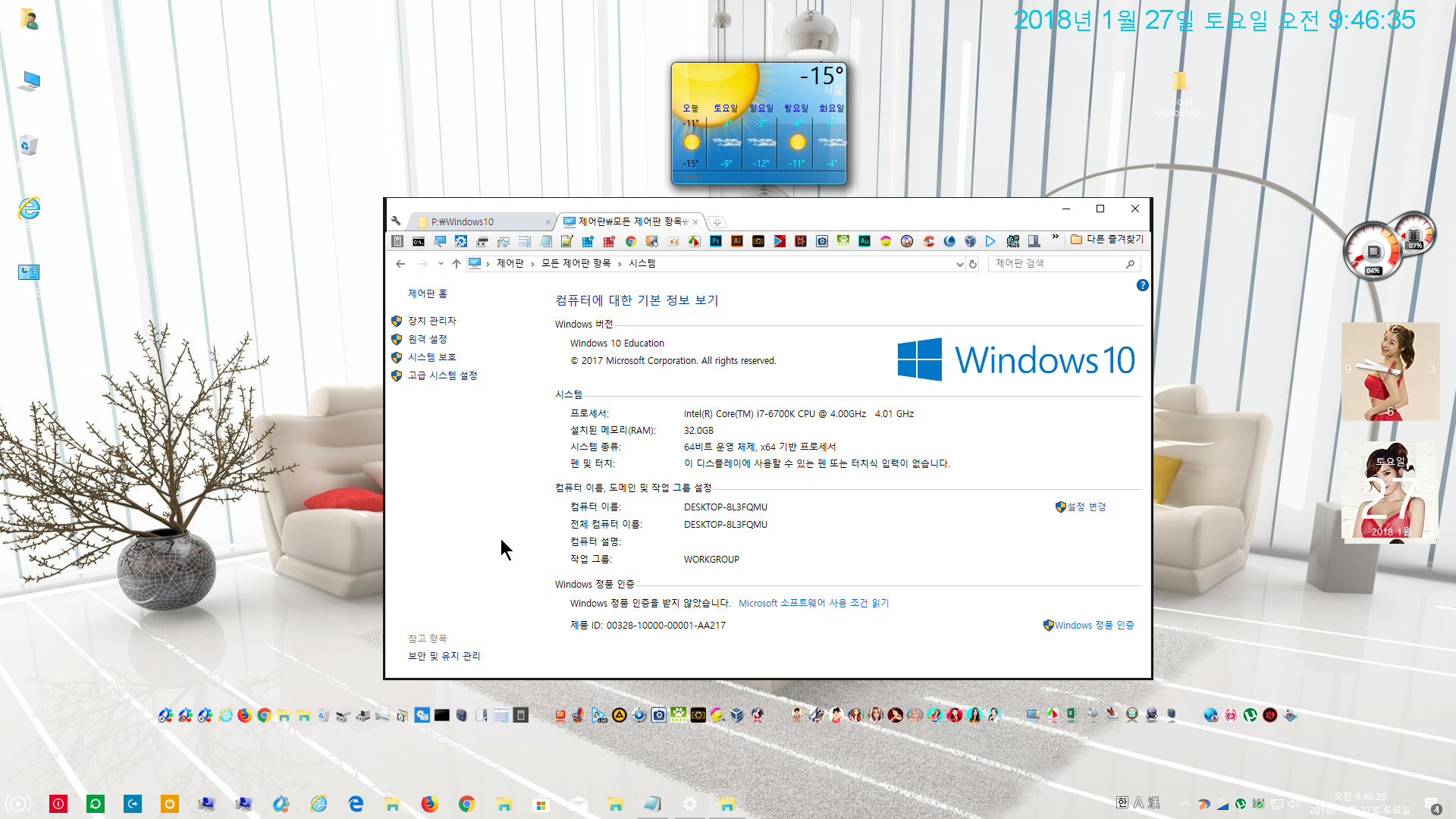Viewport: 1456px width, 819px height.
Task: Show hidden system tray icons
Action: (1185, 804)
